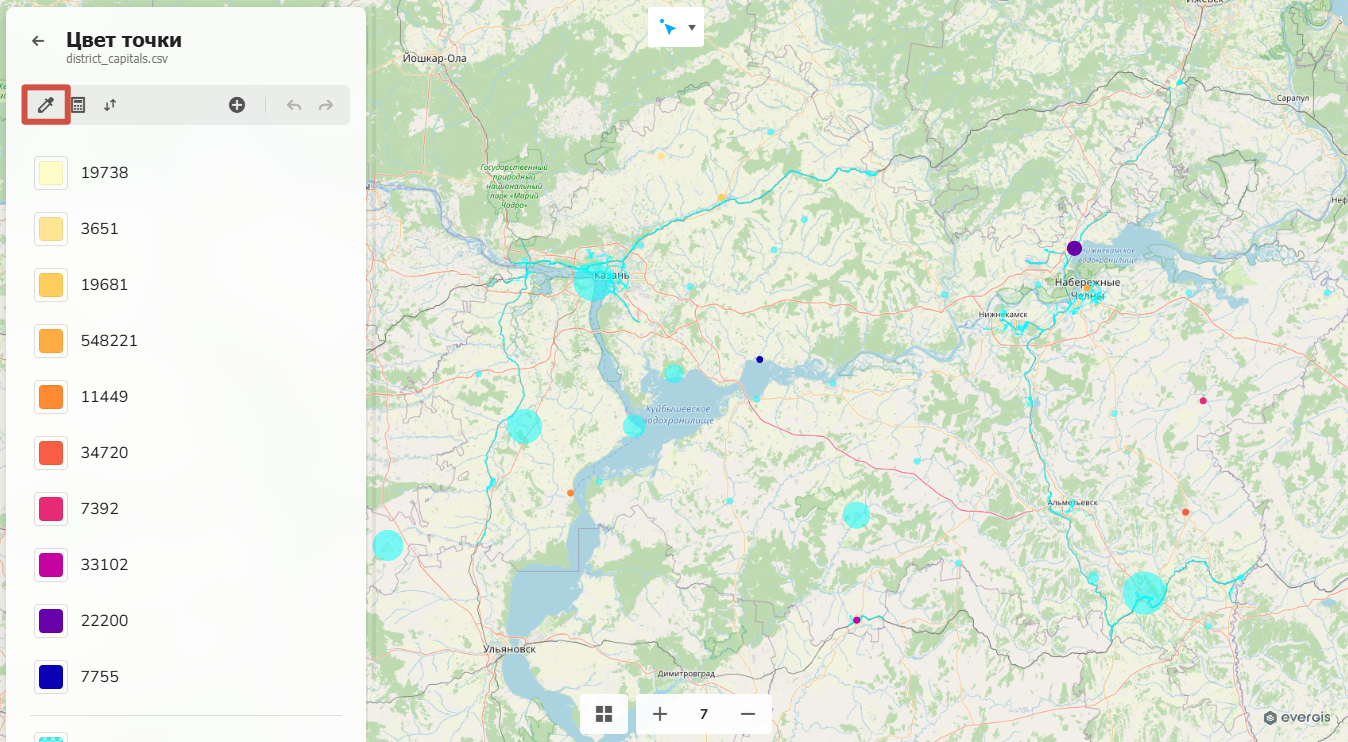
Task: Click the Йошкар-Ола city label on the map
Action: [x=434, y=58]
